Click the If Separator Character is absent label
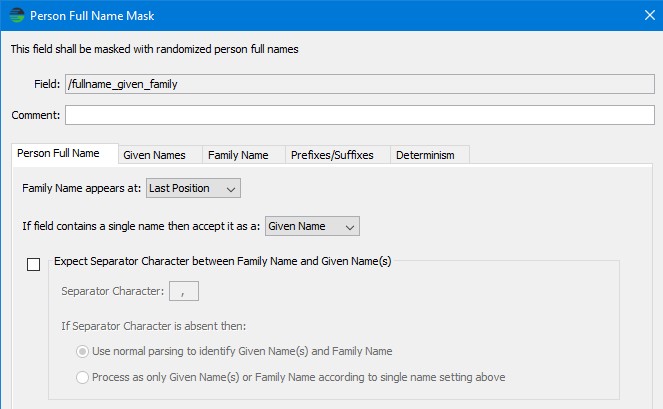 tap(153, 326)
